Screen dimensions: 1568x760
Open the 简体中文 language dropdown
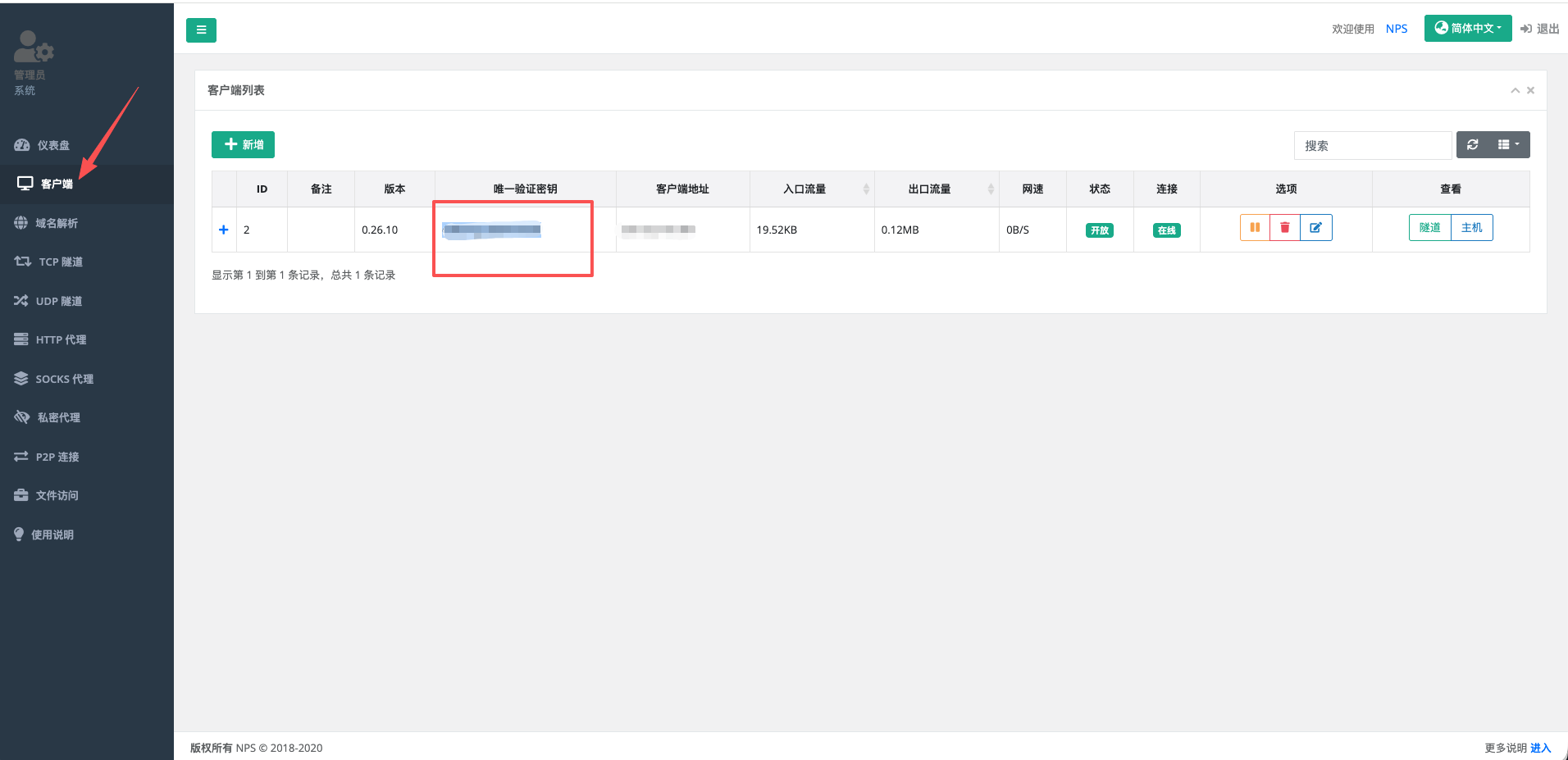click(1467, 29)
